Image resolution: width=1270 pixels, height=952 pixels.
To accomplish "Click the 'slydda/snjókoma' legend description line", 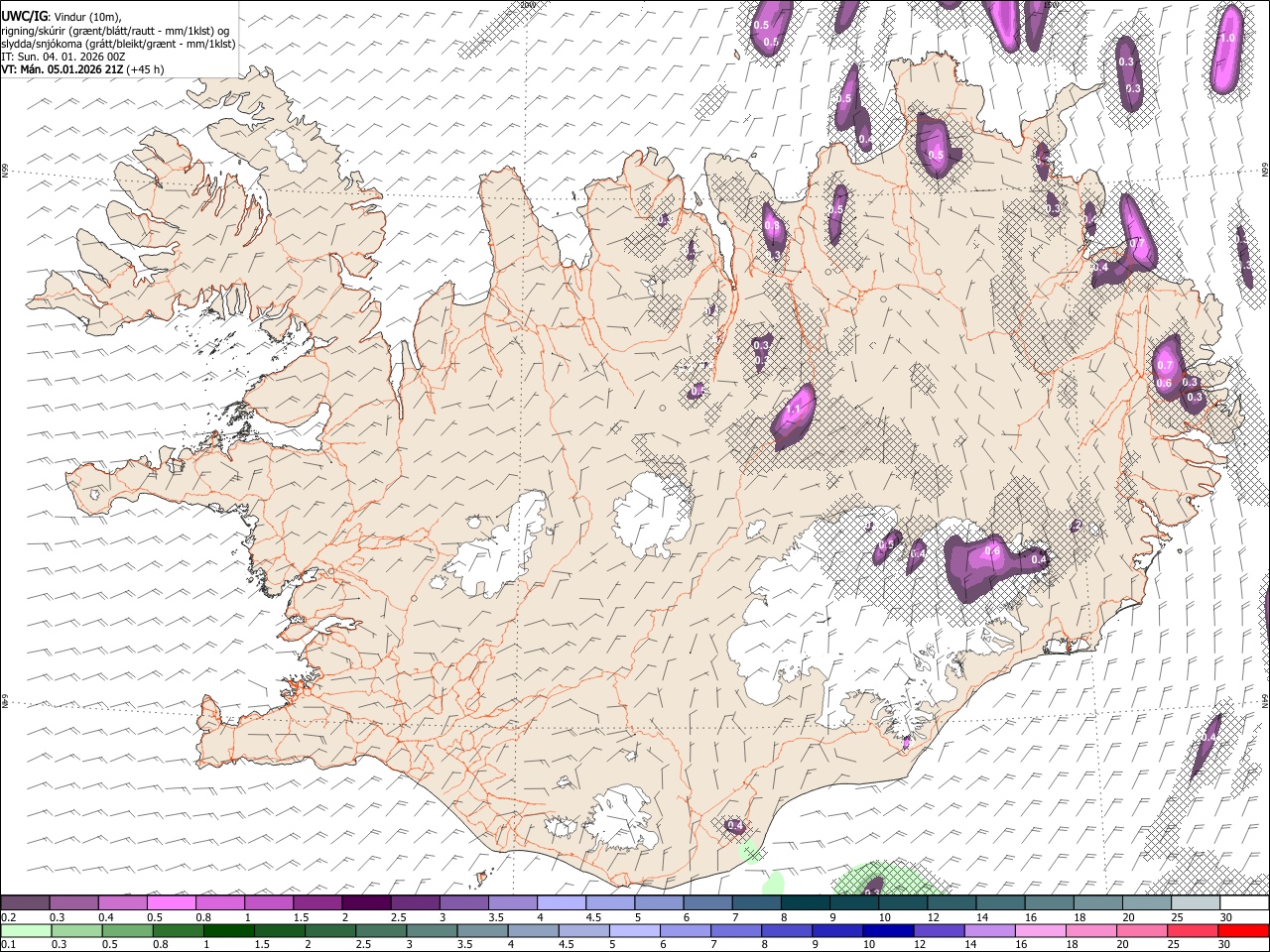I will 119,45.
